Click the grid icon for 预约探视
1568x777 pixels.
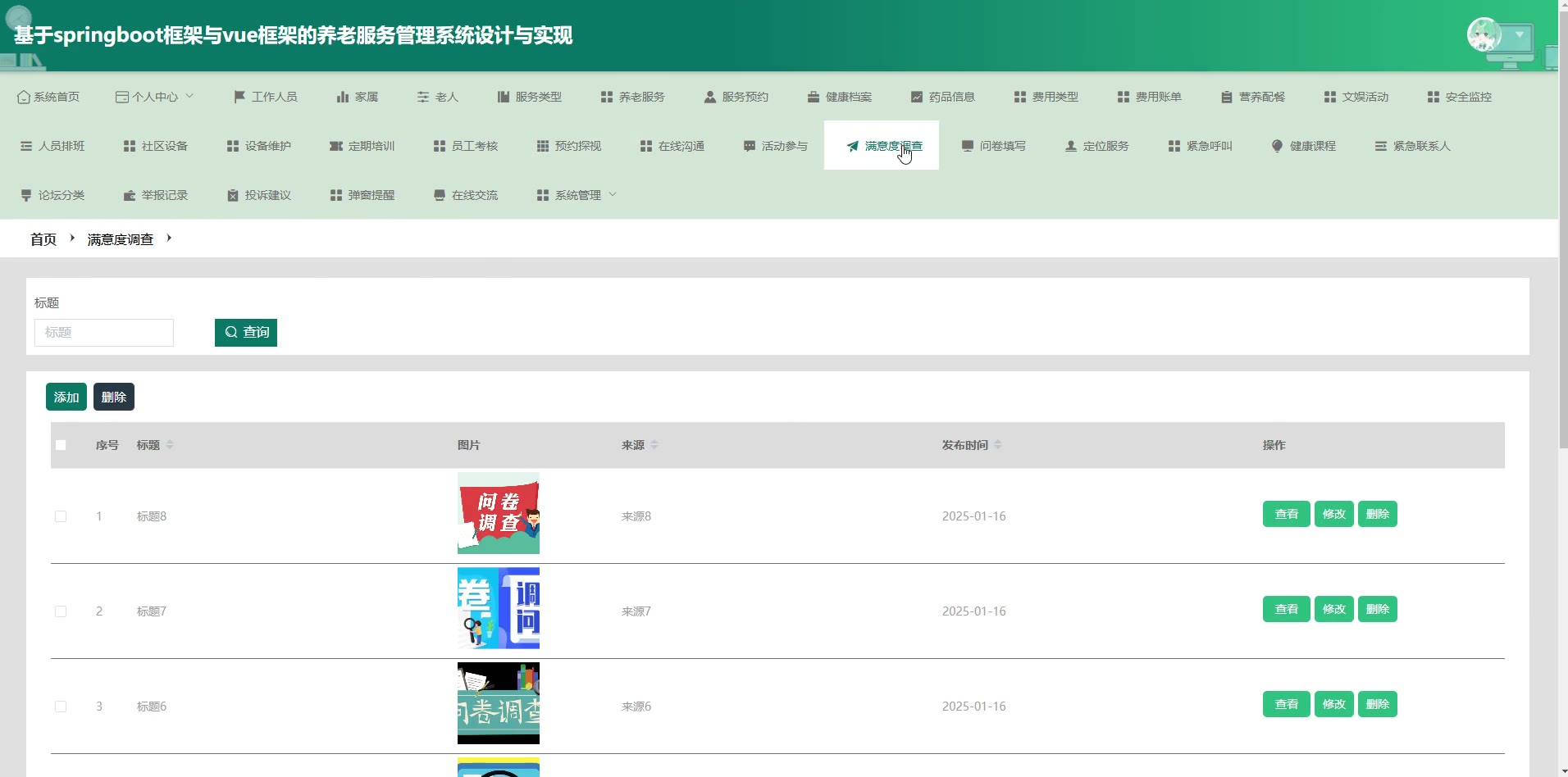[543, 146]
